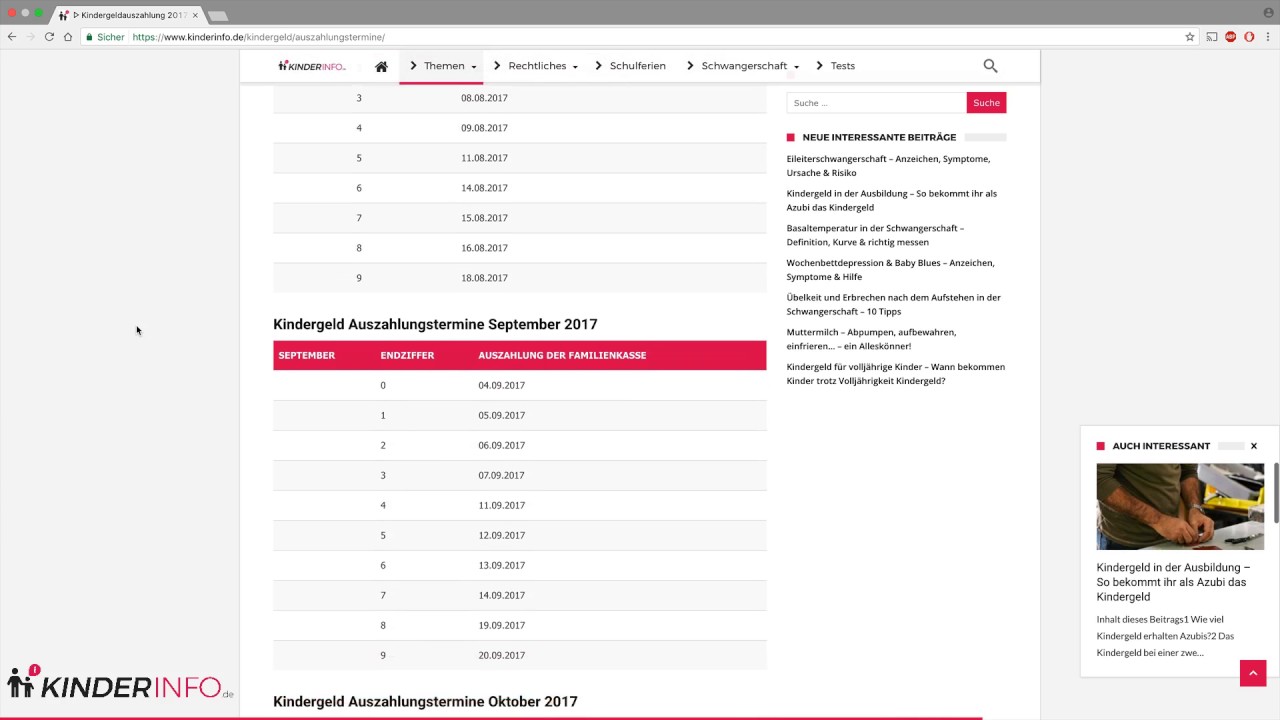Click date 15.08.2017 cell
This screenshot has height=720, width=1280.
point(484,218)
